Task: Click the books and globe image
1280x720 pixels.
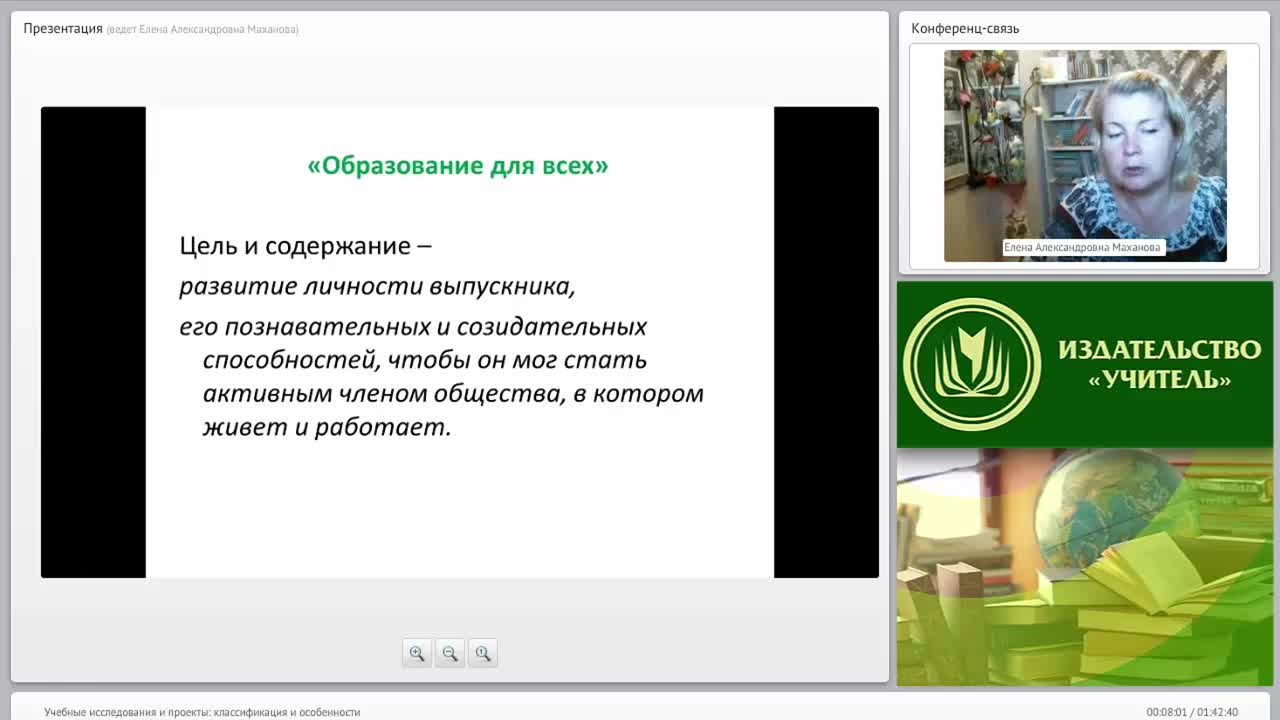Action: (x=1085, y=567)
